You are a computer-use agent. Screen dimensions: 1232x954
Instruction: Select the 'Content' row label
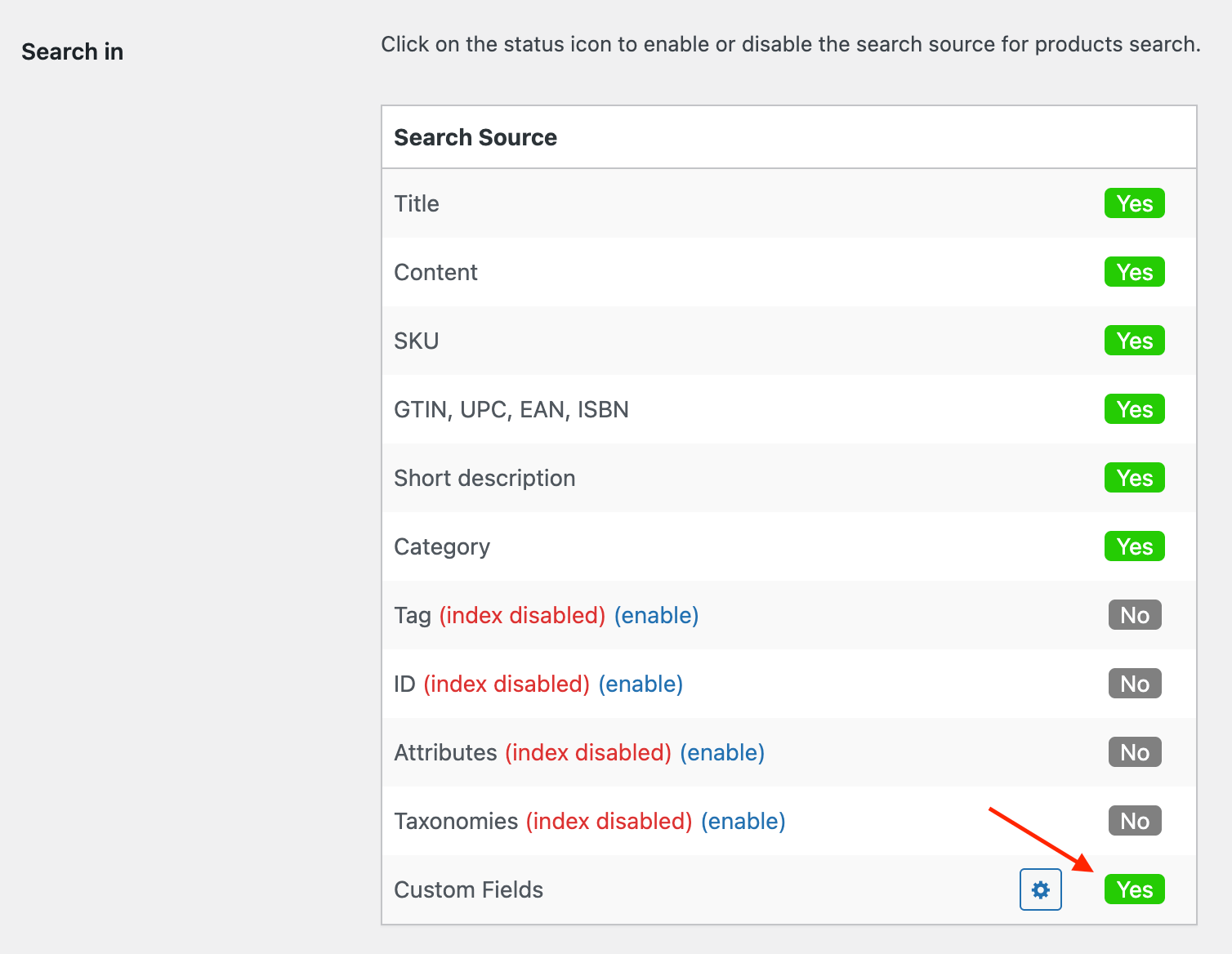pos(435,272)
